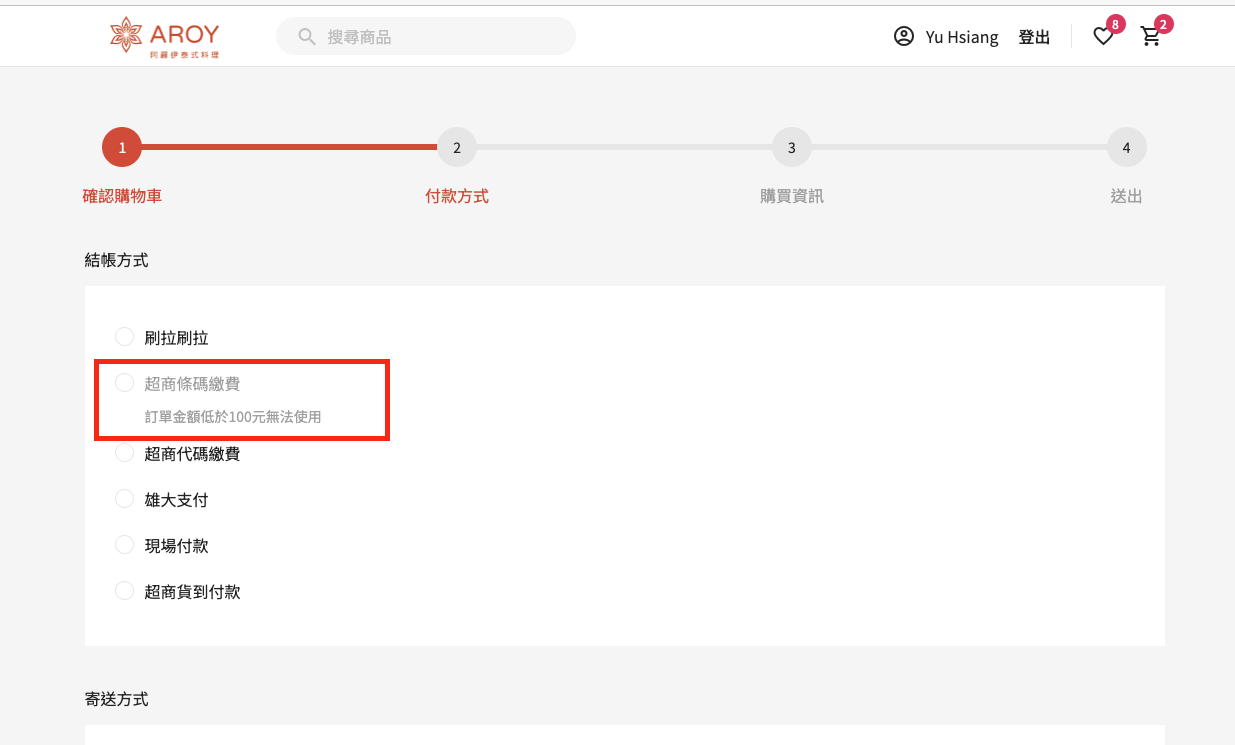Choose the 雄大支付 radio option
1235x745 pixels.
coord(125,499)
